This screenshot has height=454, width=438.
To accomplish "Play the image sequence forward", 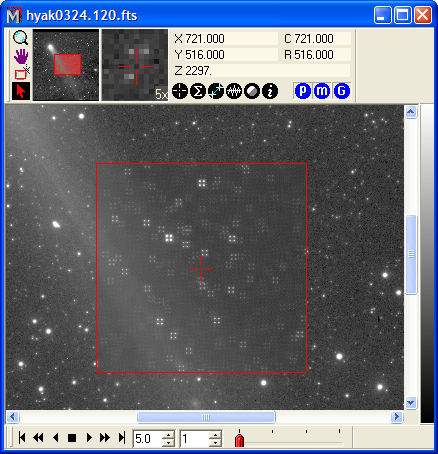I will coord(89,438).
